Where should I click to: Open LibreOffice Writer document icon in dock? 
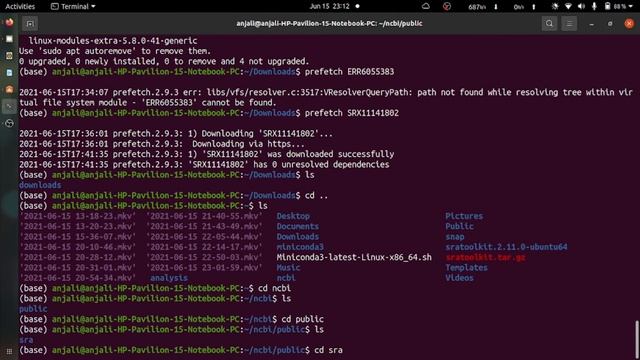point(9,73)
